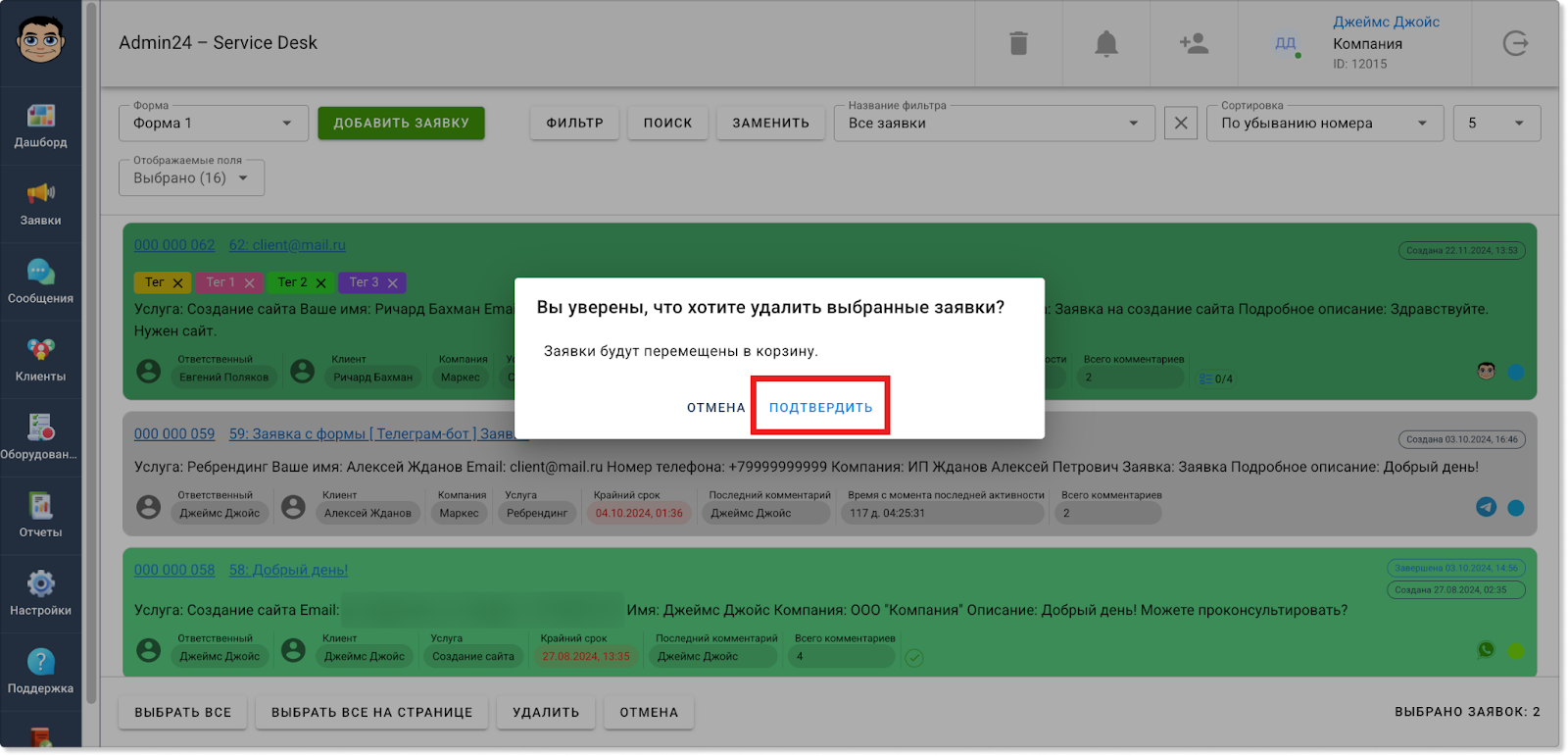Click the face avatar on ticket 62
The height and width of the screenshot is (756, 1568).
click(x=1486, y=371)
